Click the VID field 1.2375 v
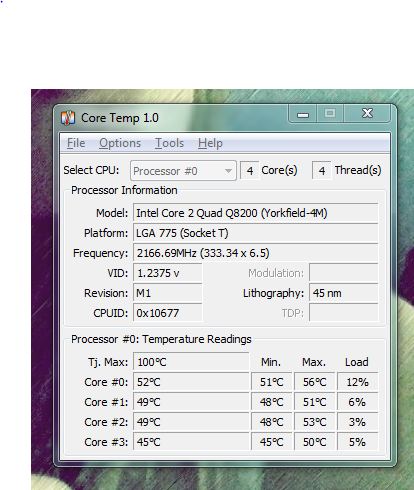 pos(167,273)
